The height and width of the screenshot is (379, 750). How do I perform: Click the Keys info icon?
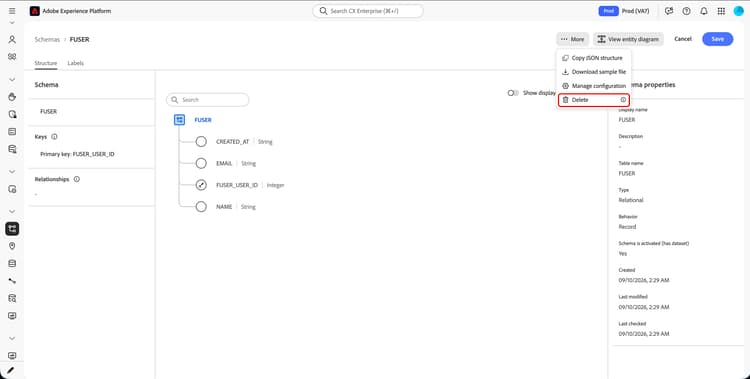coord(54,136)
